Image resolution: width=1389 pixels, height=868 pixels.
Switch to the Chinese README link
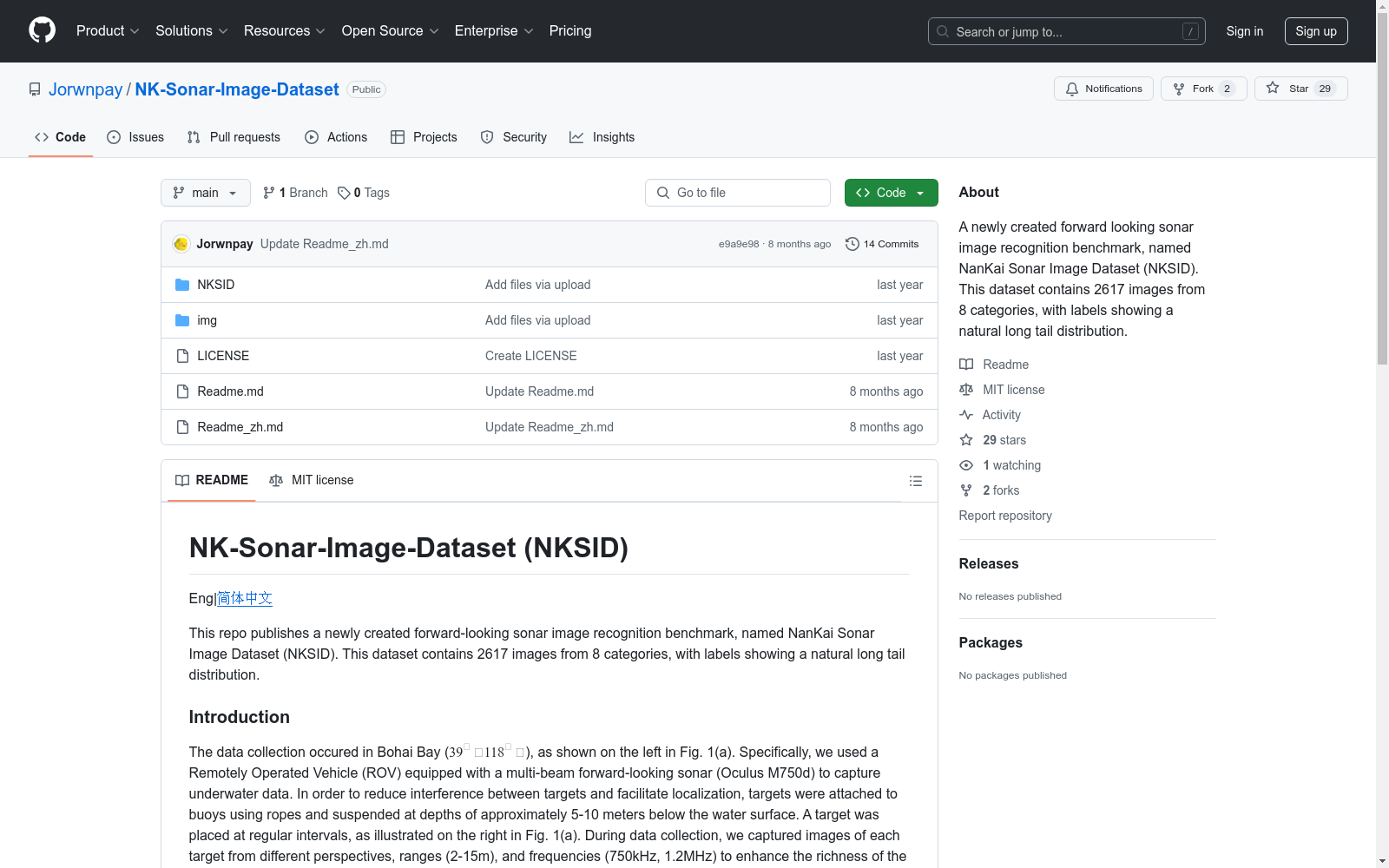(245, 598)
